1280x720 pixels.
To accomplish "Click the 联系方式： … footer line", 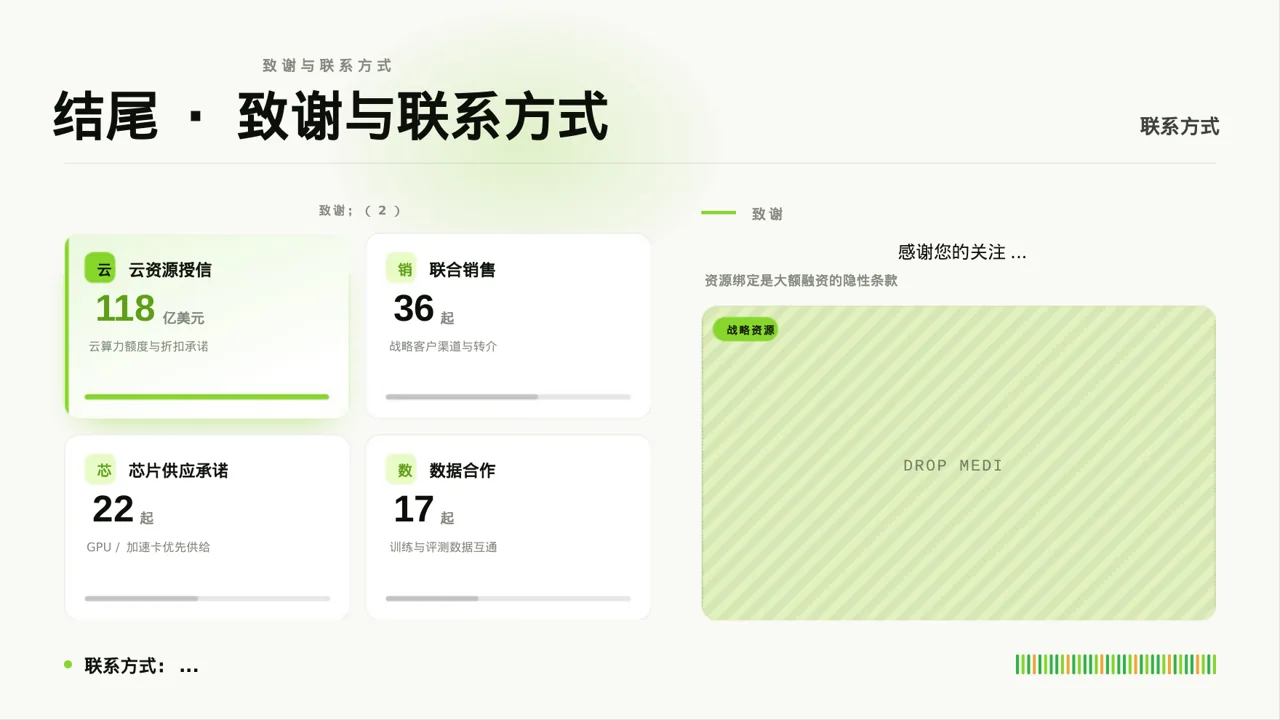I will tap(142, 666).
